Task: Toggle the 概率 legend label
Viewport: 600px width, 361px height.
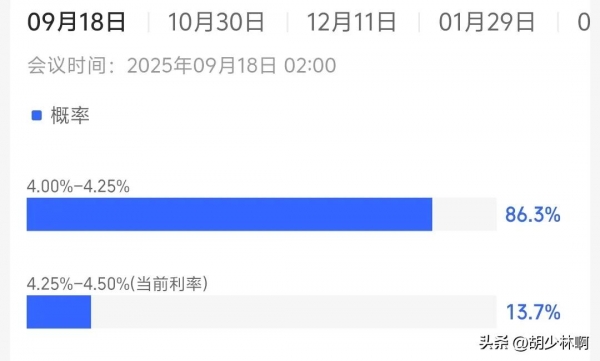Action: tap(70, 115)
